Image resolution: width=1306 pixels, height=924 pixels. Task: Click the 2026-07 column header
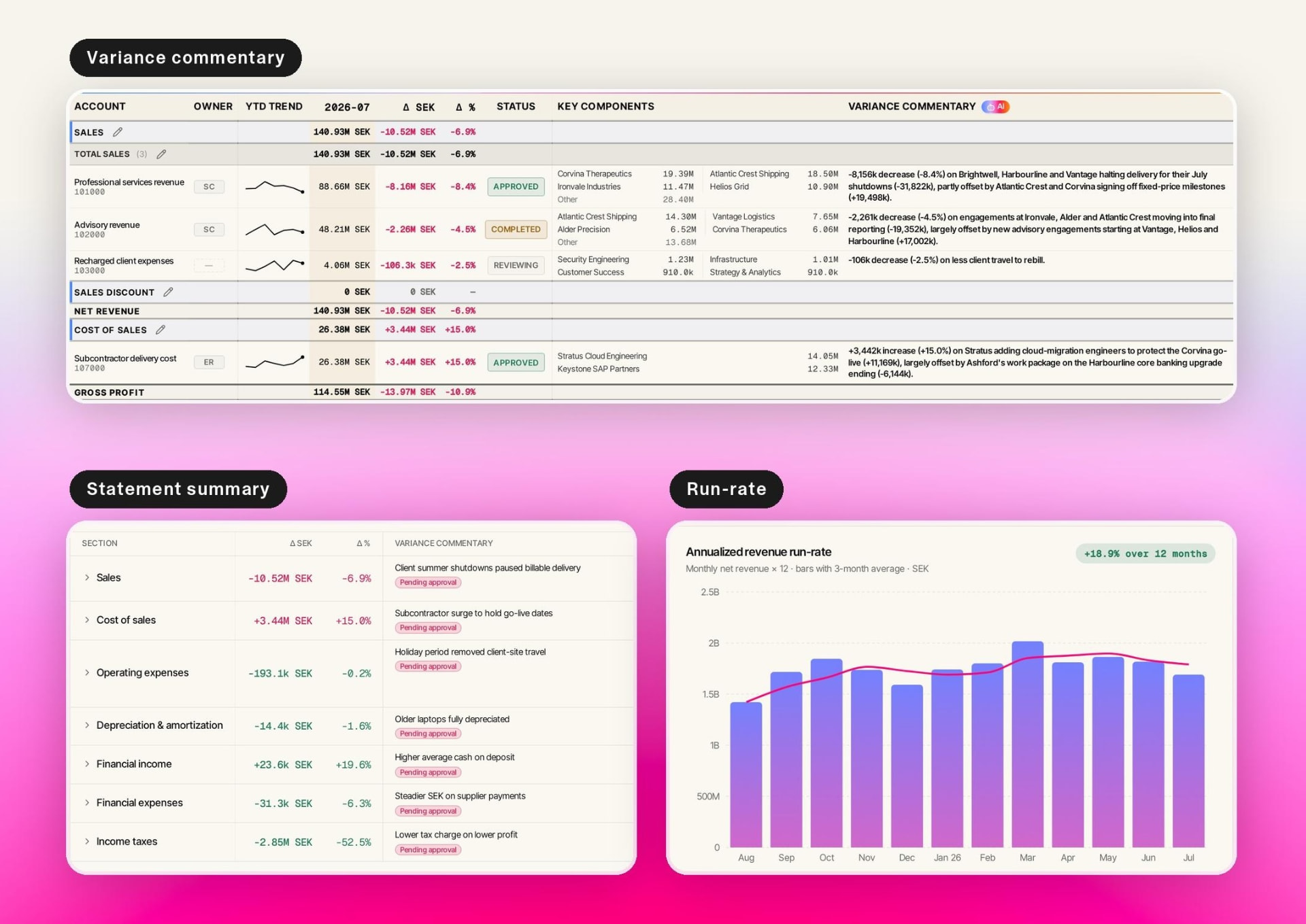coord(347,107)
